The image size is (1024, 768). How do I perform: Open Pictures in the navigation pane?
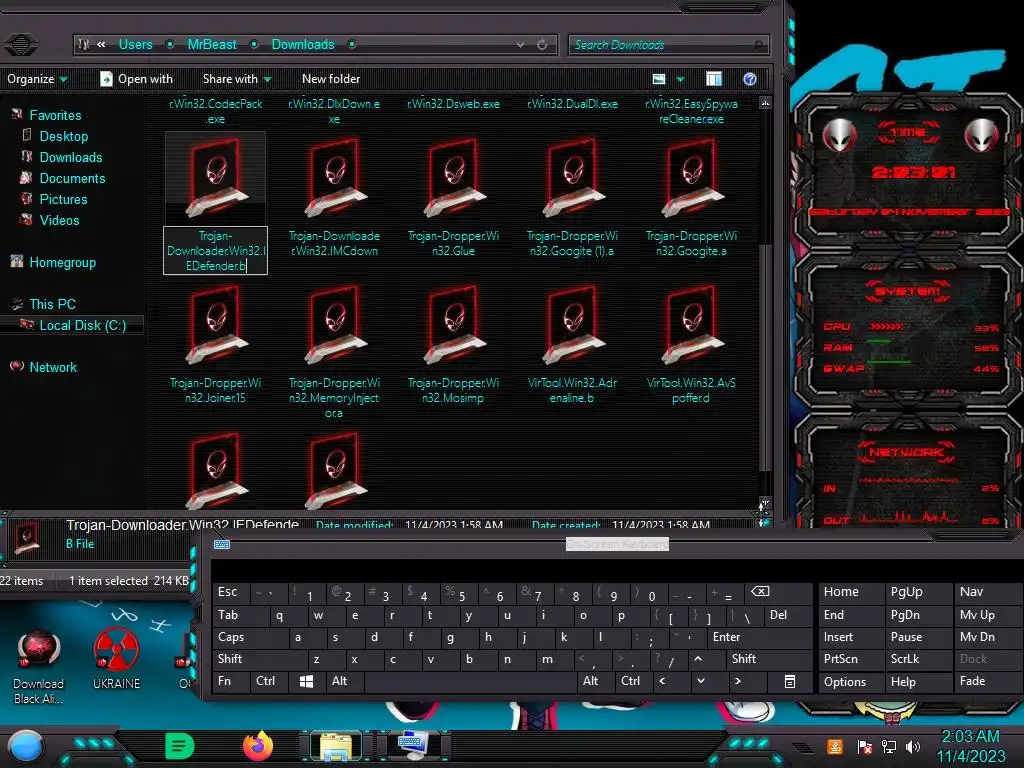[x=63, y=199]
